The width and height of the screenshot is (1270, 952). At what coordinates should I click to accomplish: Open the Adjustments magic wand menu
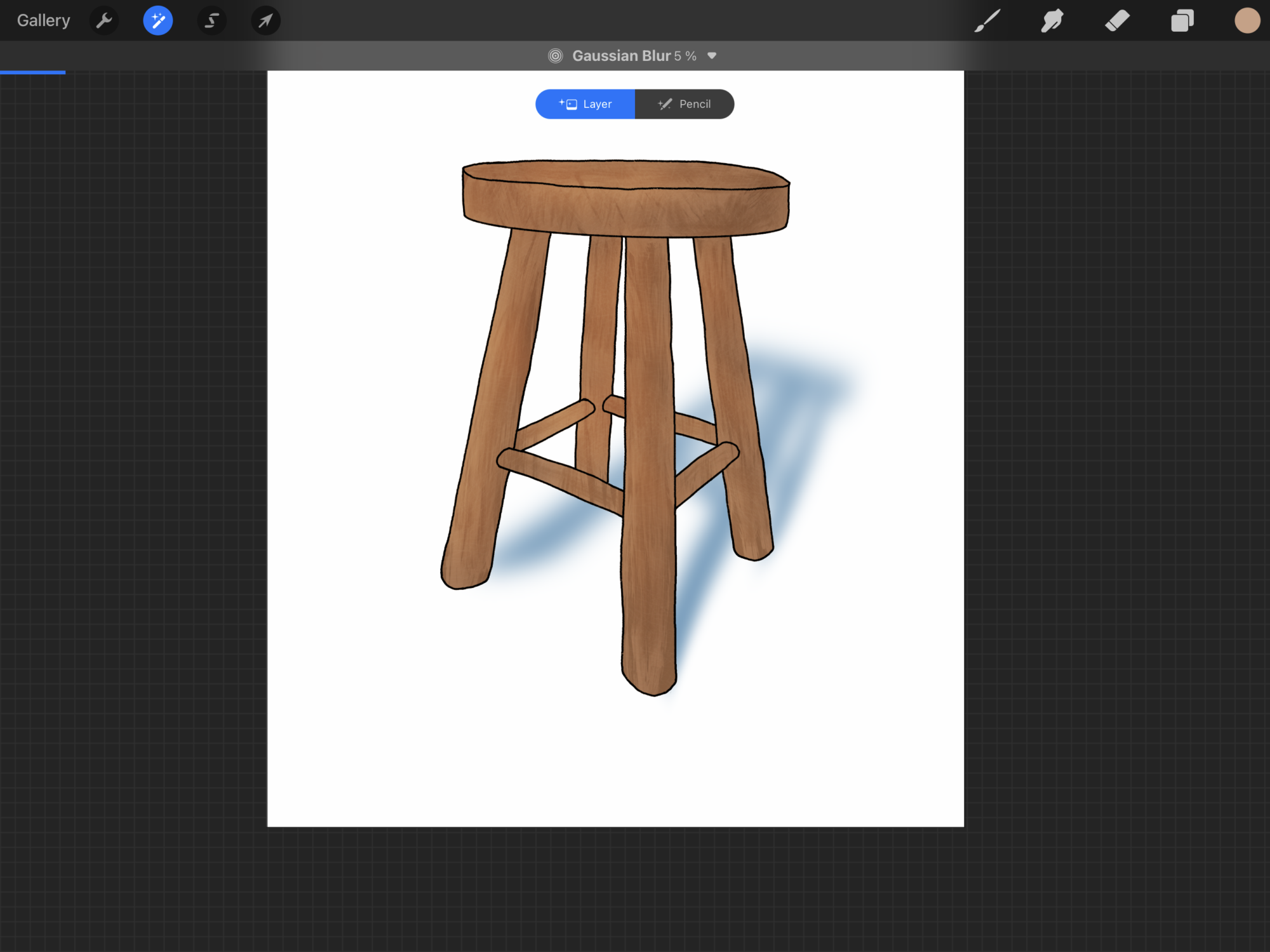[x=158, y=21]
